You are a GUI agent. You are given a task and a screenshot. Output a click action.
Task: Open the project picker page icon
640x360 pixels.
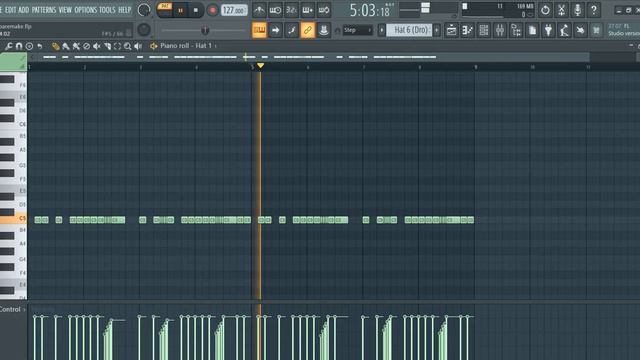click(x=532, y=30)
